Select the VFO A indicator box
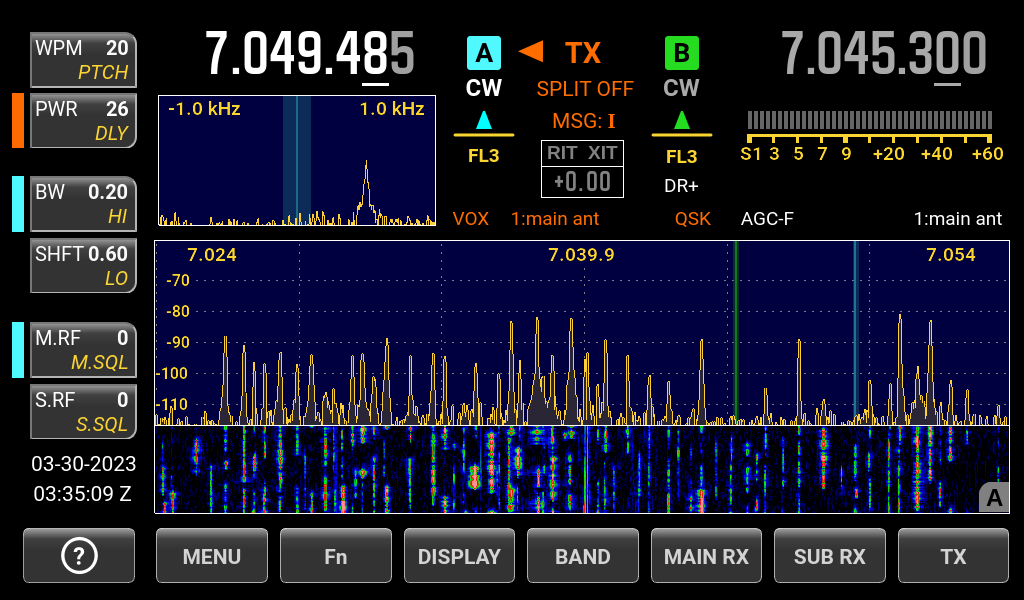The image size is (1024, 600). pos(484,52)
